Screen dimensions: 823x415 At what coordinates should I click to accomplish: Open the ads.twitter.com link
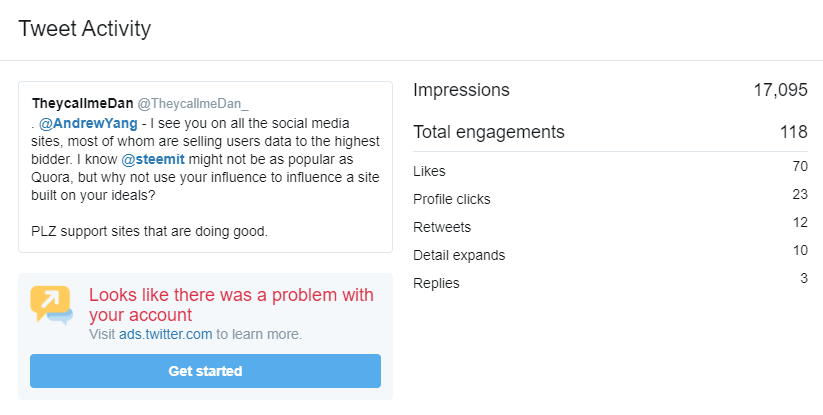click(x=165, y=334)
